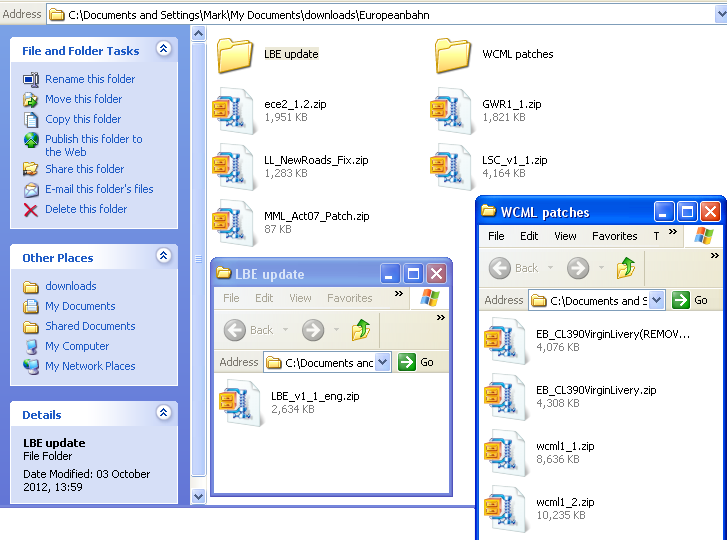Select LBE_v1_1_eng.zip archive icon

(x=240, y=403)
